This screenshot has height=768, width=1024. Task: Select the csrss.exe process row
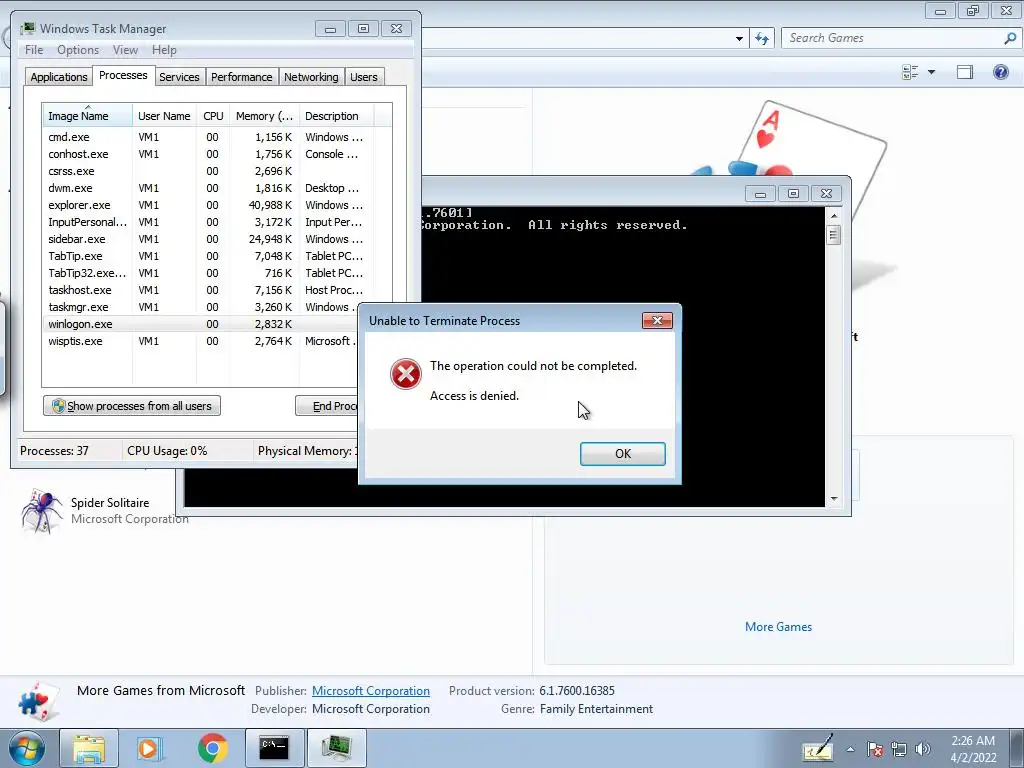[x=206, y=171]
